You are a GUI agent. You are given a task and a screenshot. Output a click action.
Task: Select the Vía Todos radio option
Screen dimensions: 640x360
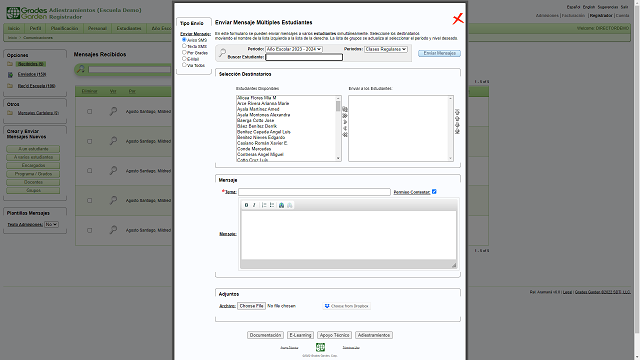tap(184, 64)
